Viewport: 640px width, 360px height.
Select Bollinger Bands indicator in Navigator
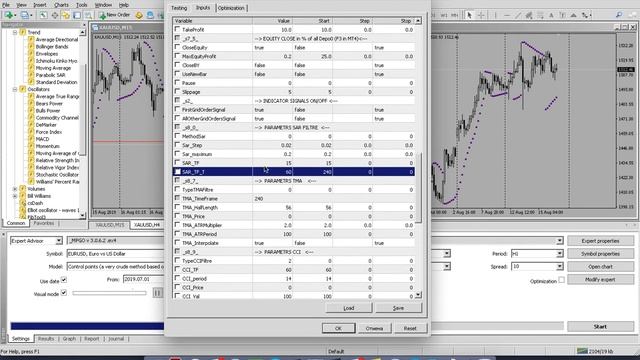click(52, 47)
